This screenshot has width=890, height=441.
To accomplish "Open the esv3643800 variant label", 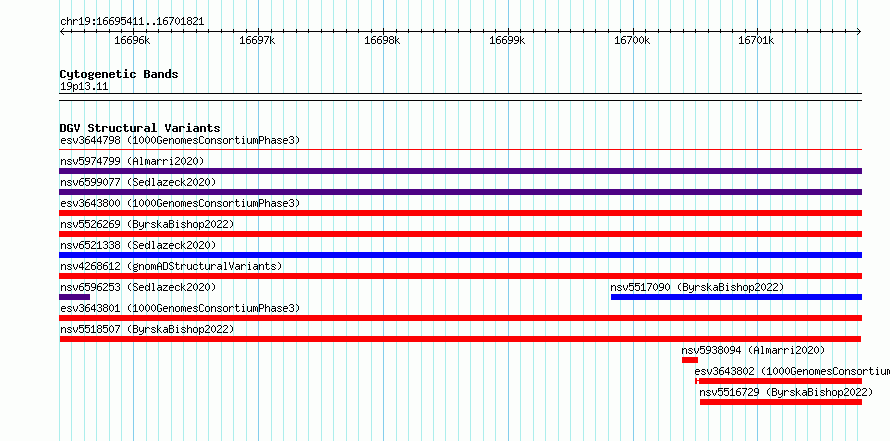I will [180, 203].
